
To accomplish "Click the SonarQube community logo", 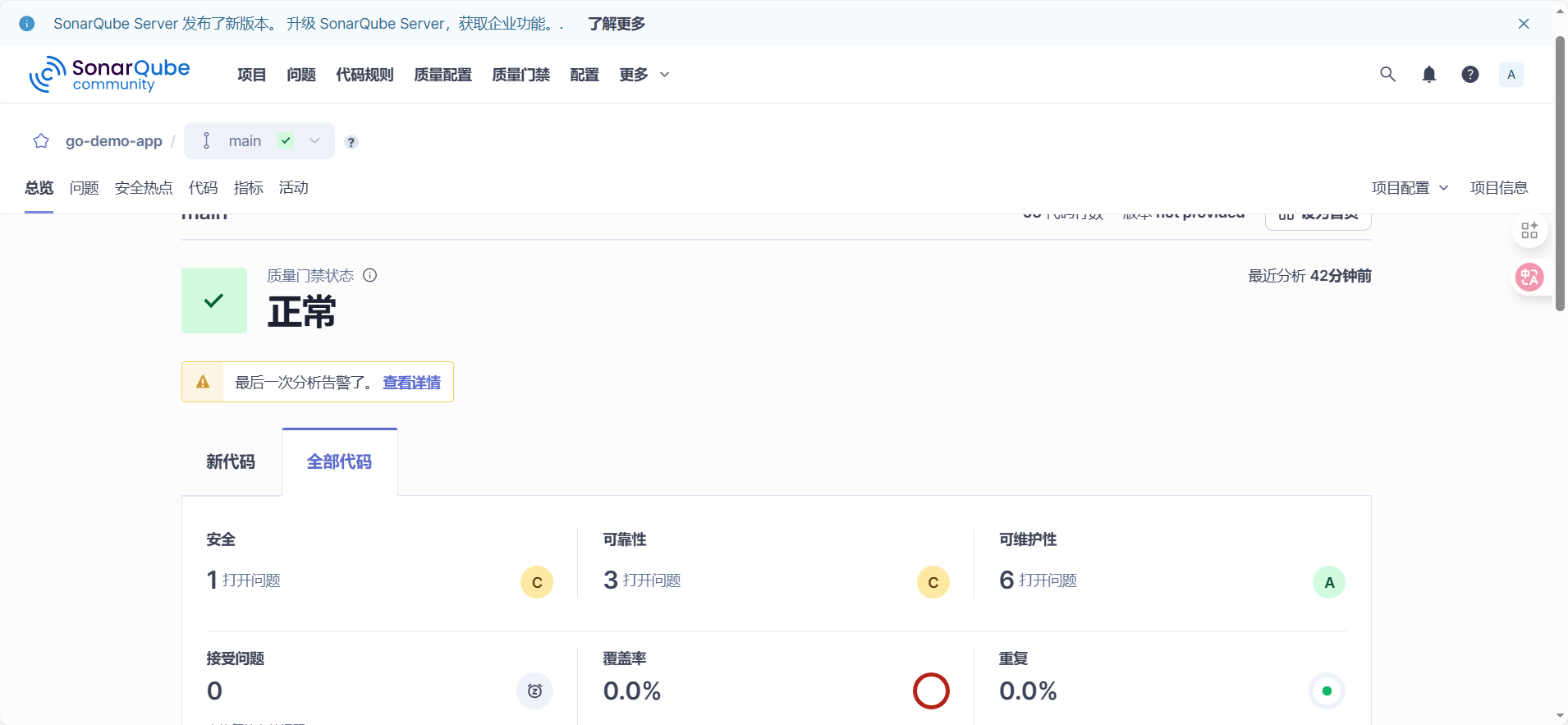I will click(x=109, y=75).
